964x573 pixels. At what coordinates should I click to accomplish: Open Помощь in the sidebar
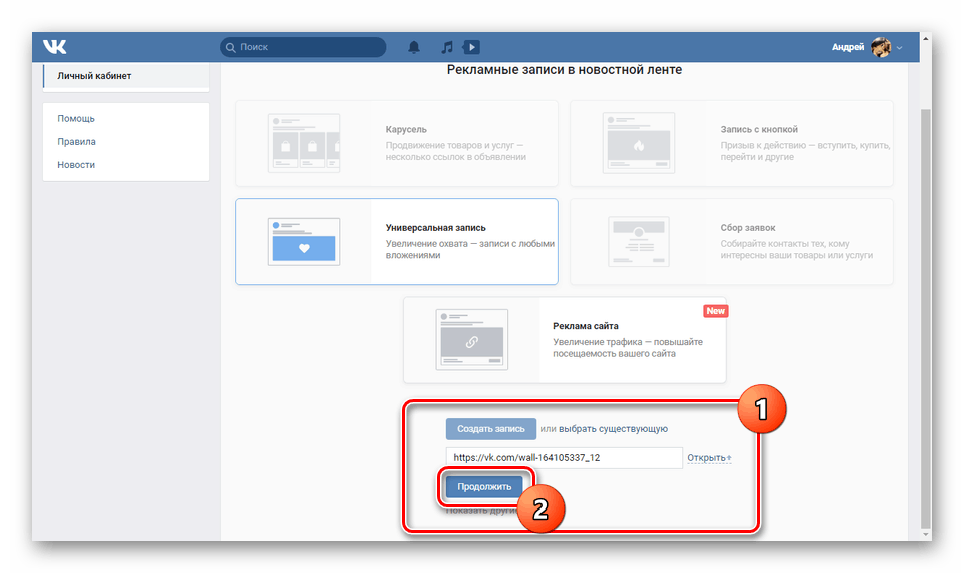point(76,119)
